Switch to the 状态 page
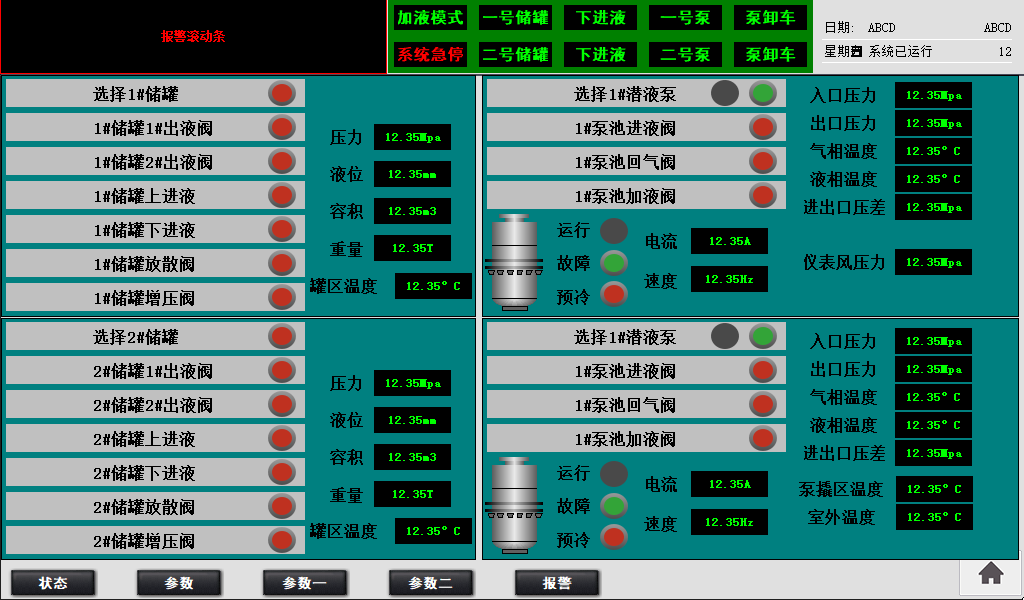Image resolution: width=1024 pixels, height=600 pixels. pos(53,583)
